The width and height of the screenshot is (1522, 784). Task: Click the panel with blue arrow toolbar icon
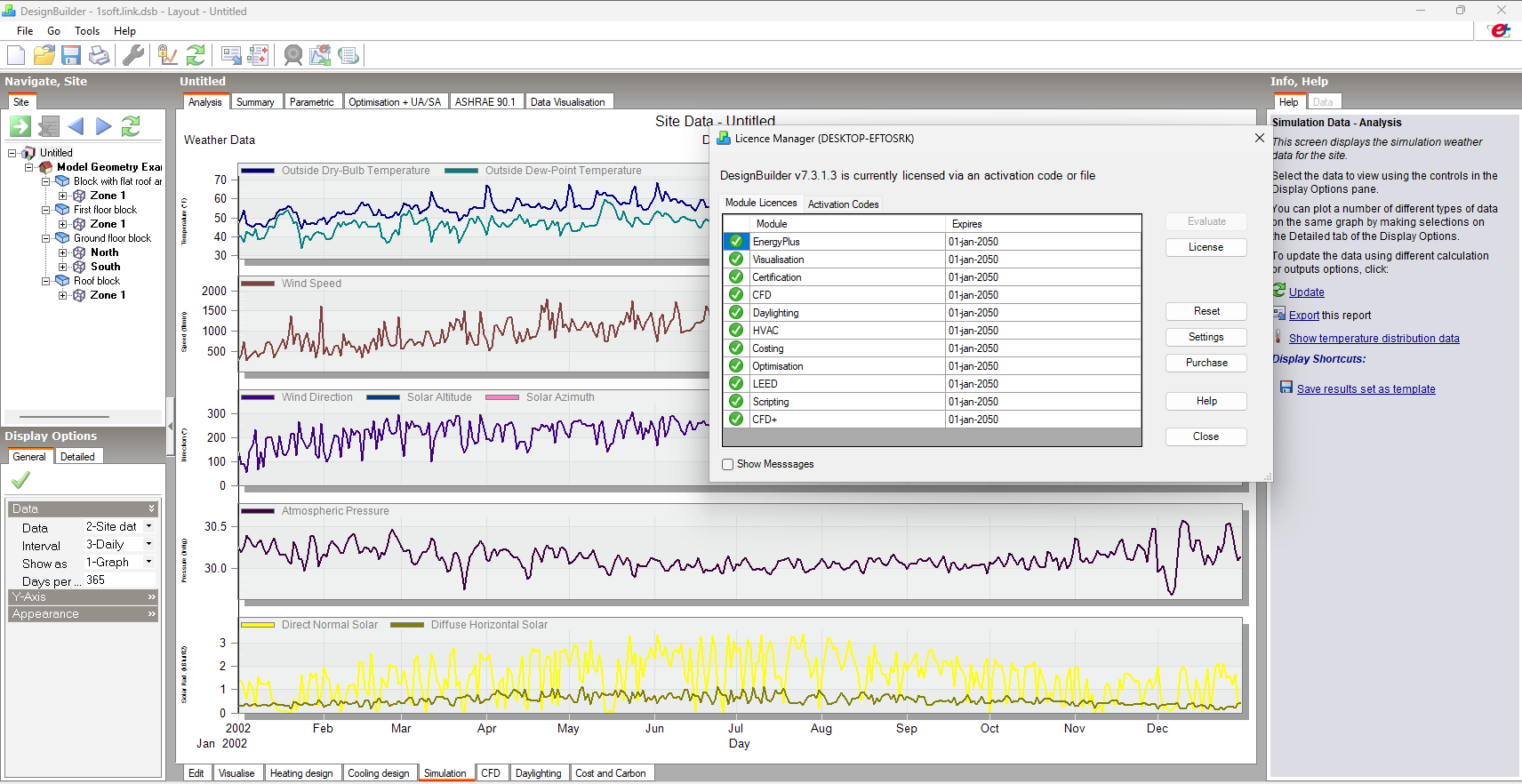tap(231, 55)
